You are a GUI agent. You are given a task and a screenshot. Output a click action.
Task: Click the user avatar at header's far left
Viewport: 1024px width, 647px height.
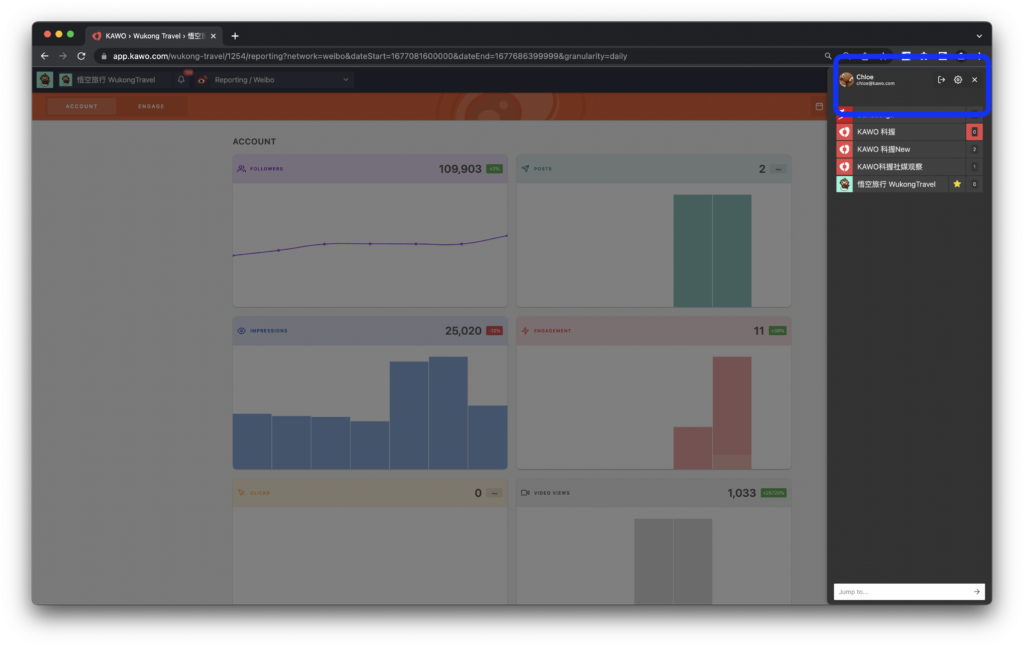(44, 80)
